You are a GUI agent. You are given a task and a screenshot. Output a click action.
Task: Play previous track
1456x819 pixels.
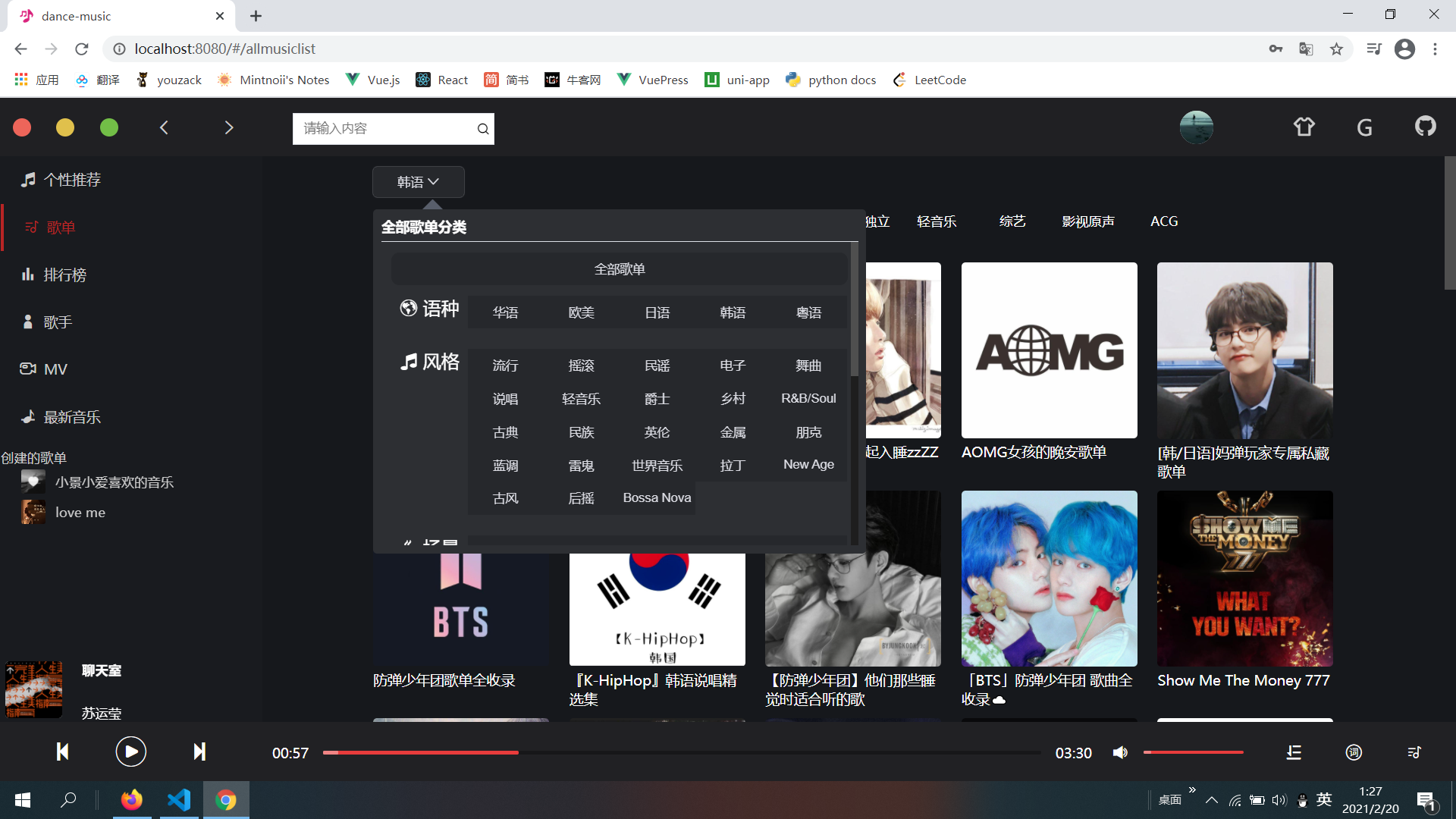[x=63, y=752]
